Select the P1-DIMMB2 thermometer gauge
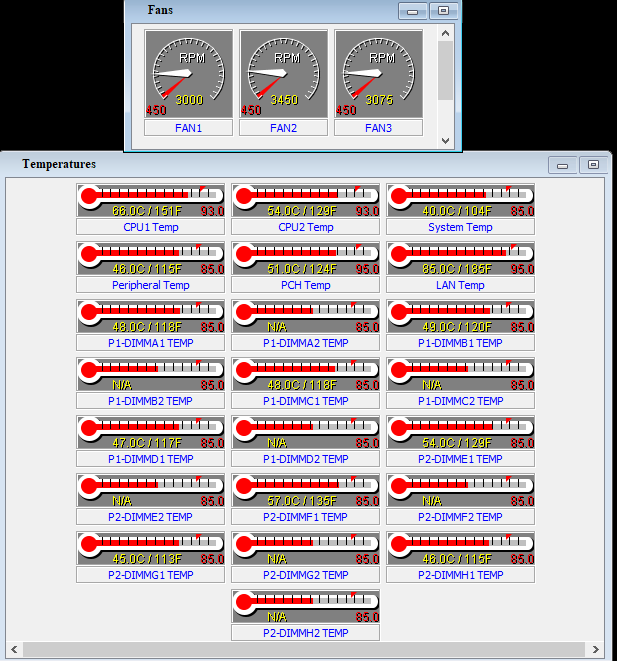Screen dimensions: 617x661 click(150, 374)
